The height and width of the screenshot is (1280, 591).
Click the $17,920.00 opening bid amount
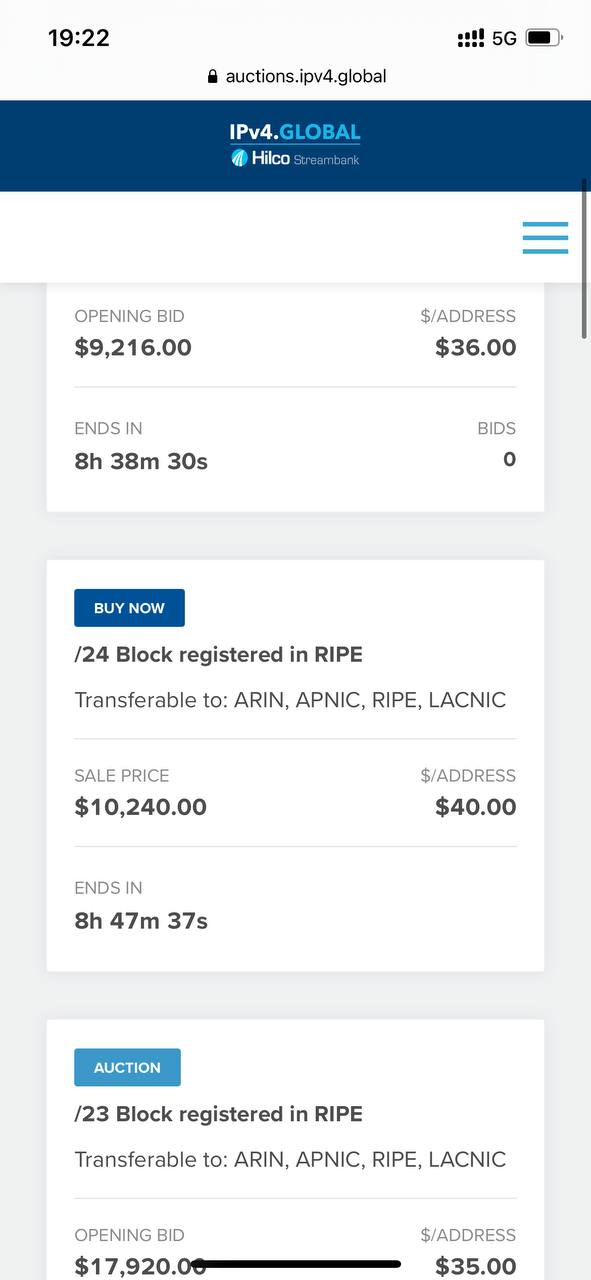point(140,1266)
